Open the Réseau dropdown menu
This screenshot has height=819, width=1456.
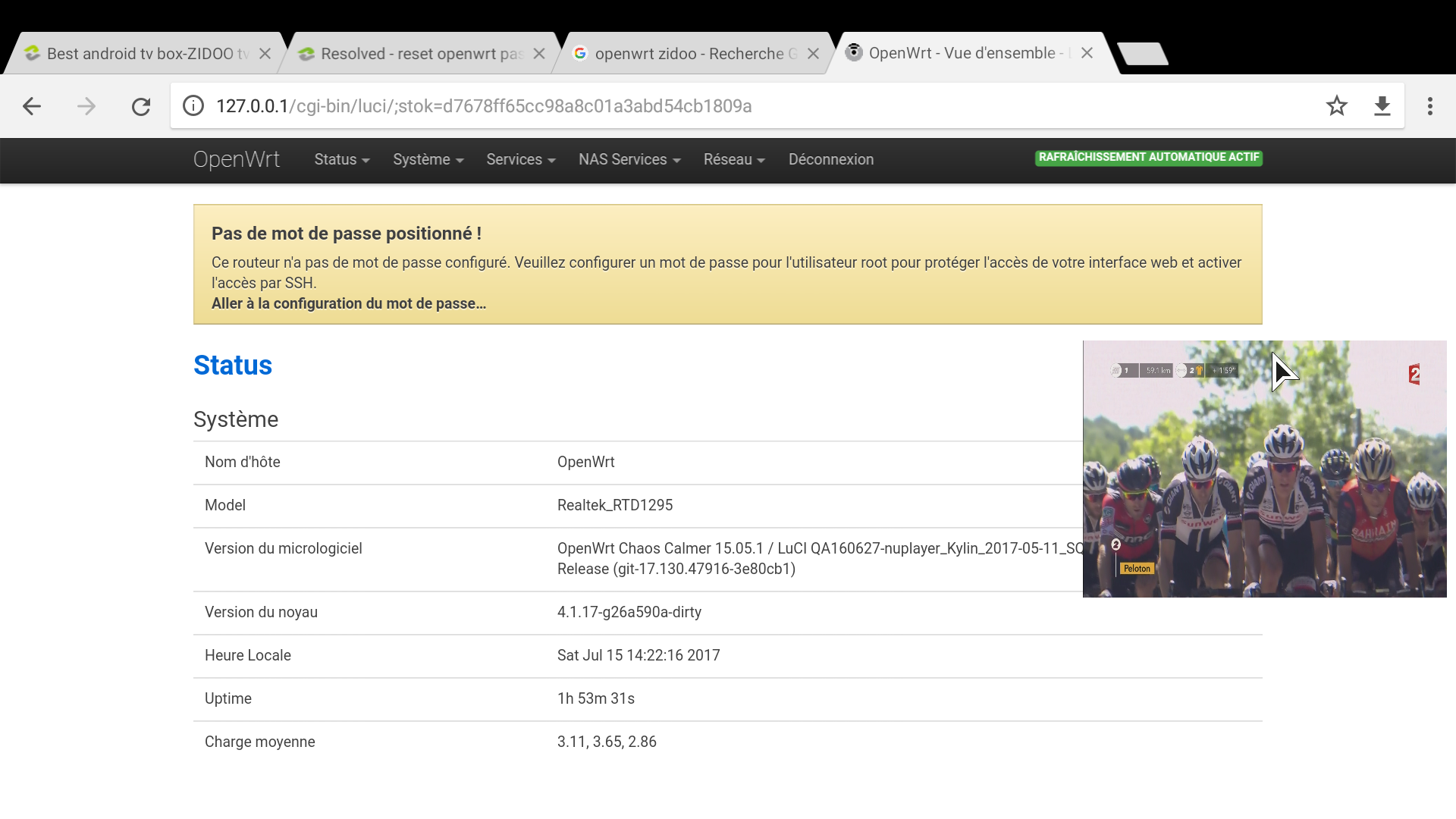click(x=733, y=159)
